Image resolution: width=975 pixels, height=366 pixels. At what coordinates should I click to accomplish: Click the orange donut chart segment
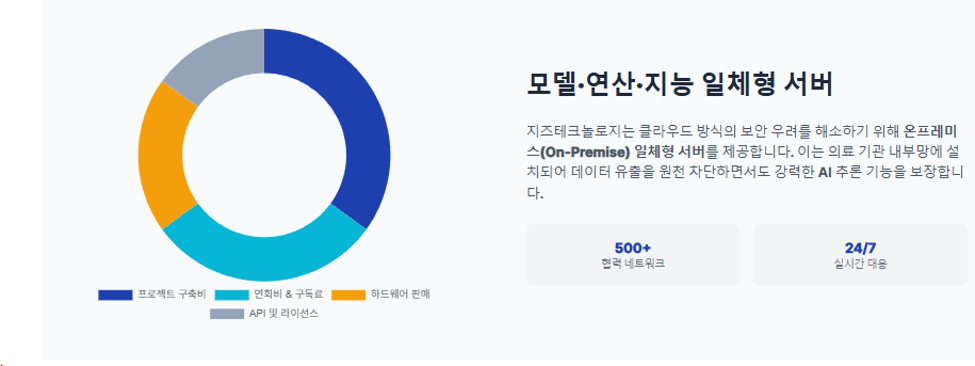coord(162,155)
